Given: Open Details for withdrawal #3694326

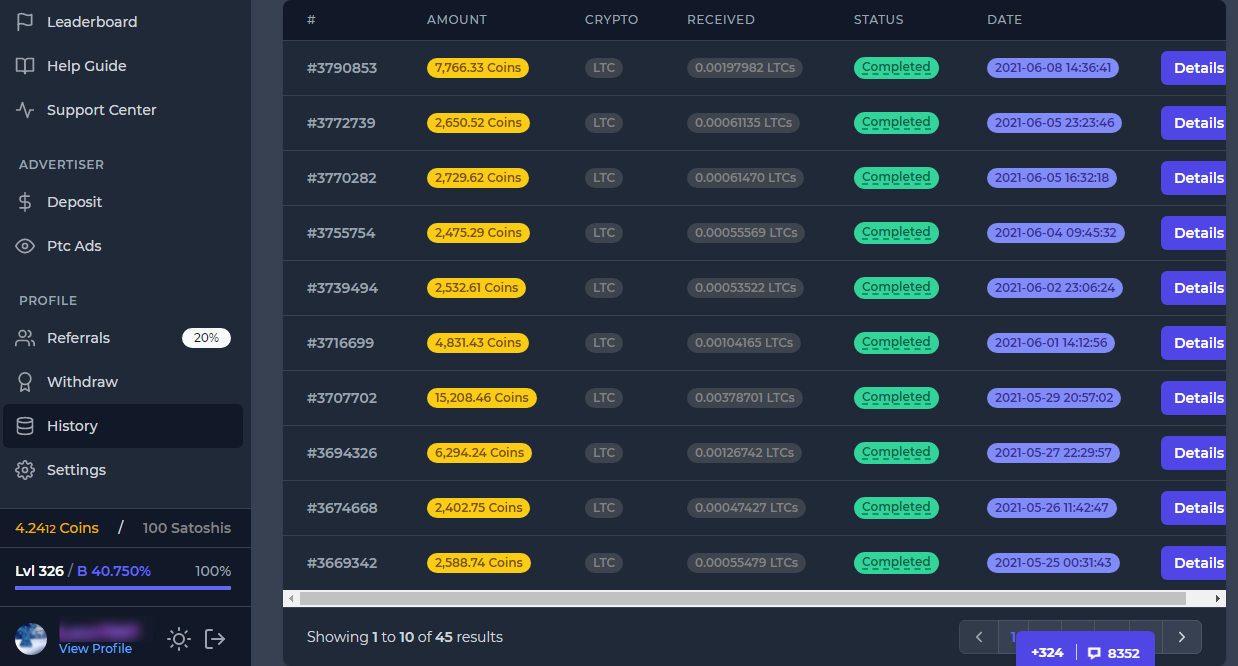Looking at the screenshot, I should pos(1195,453).
